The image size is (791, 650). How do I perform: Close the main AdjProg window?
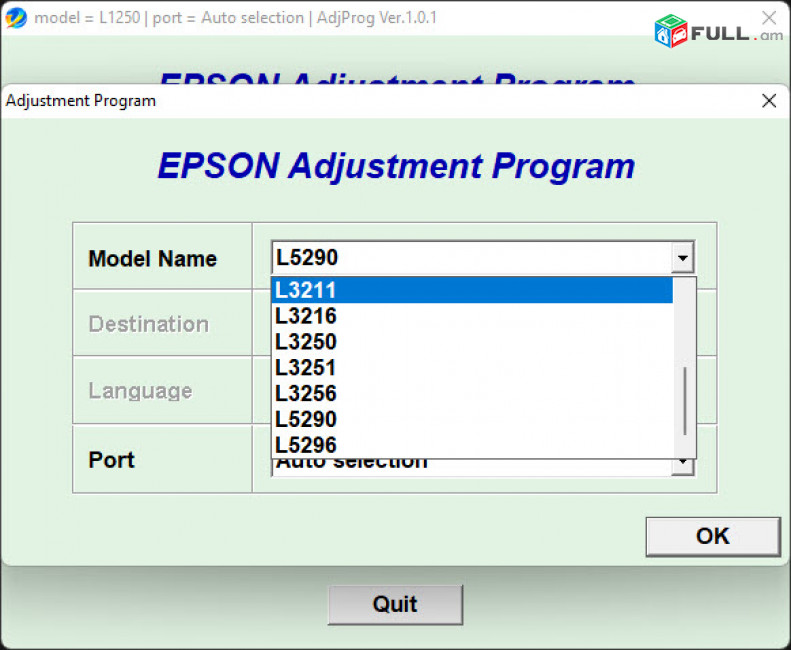pos(769,18)
